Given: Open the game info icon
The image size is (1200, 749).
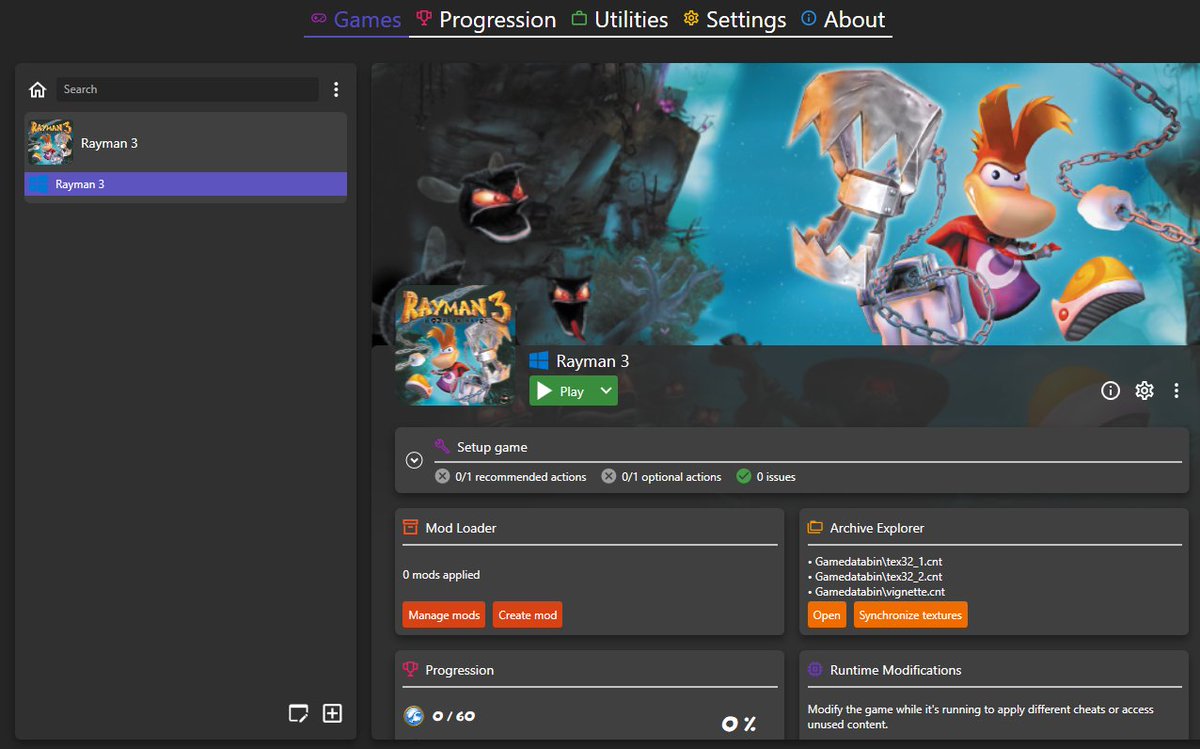Looking at the screenshot, I should tap(1110, 390).
